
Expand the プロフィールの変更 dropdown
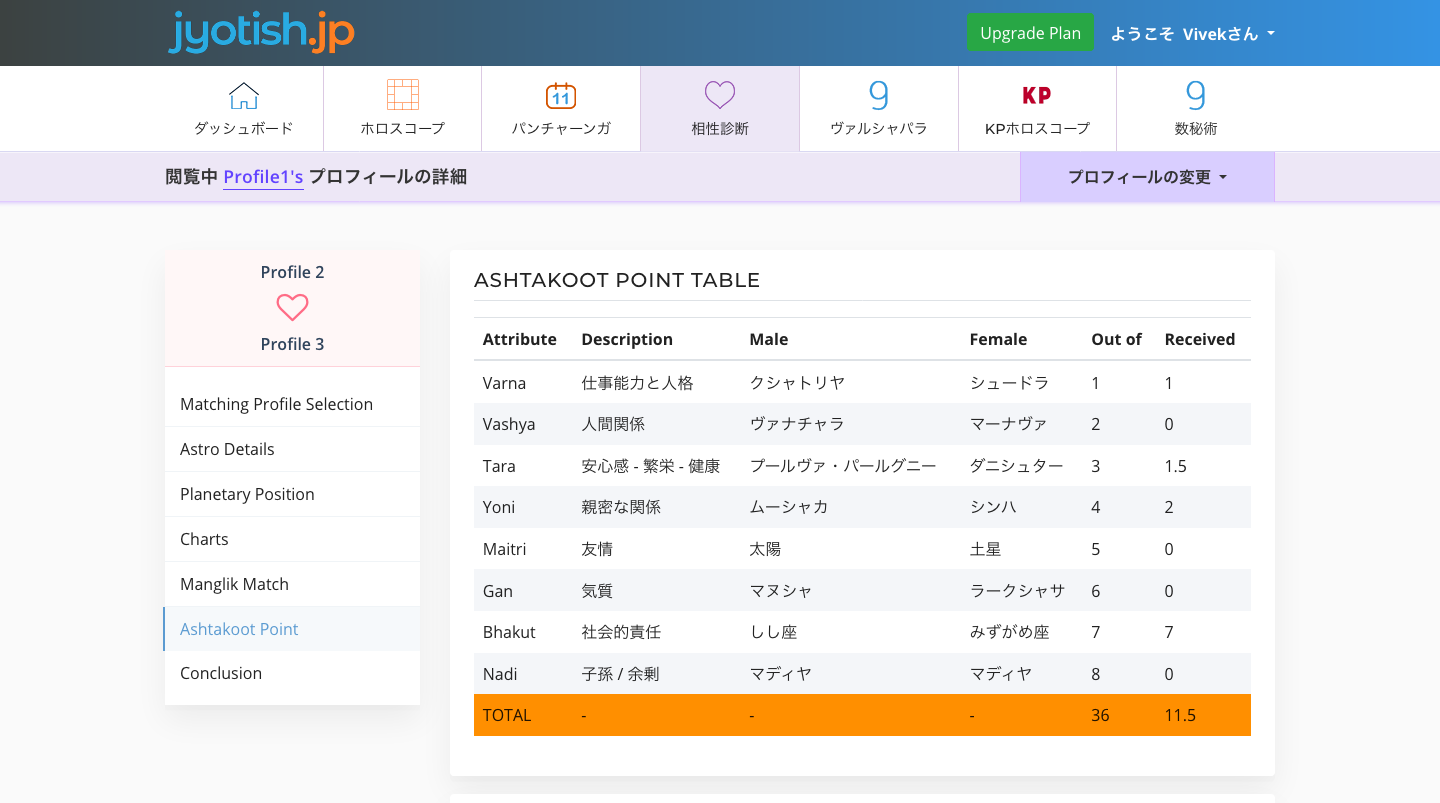[1147, 177]
